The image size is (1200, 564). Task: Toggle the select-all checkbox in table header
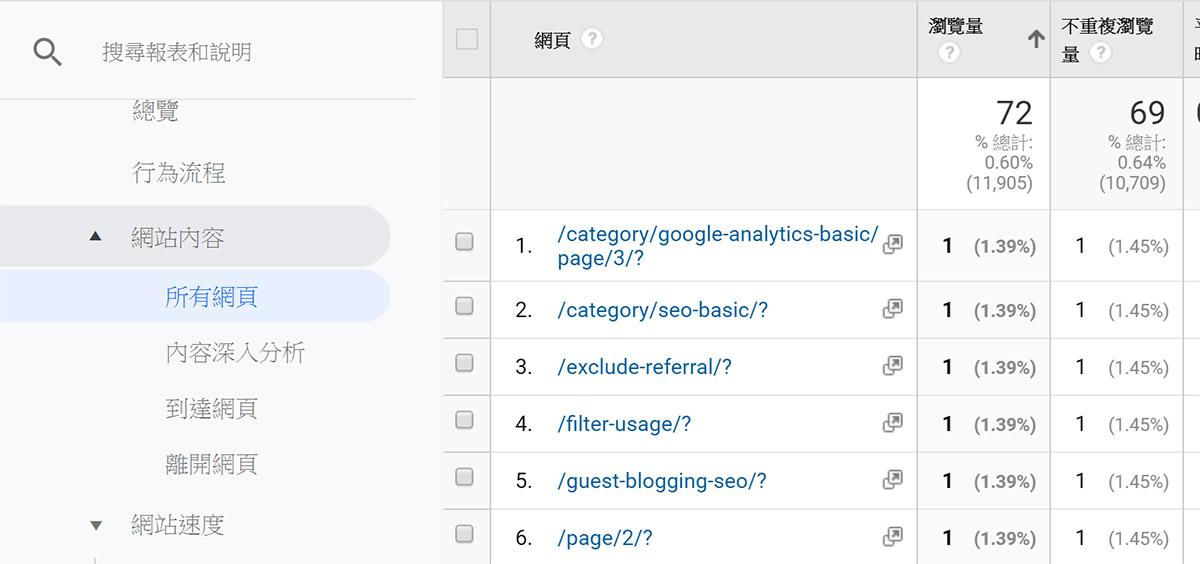click(x=466, y=39)
